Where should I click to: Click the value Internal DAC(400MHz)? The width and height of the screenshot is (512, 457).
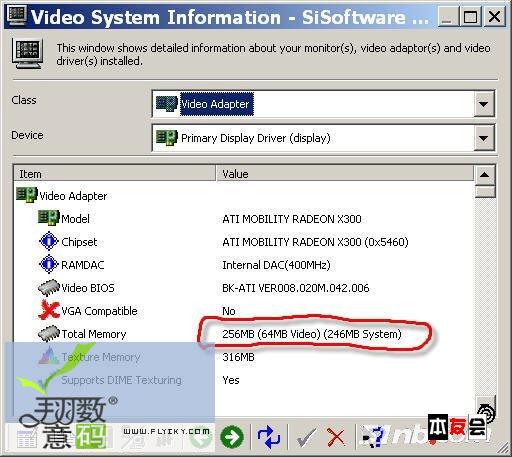click(276, 265)
